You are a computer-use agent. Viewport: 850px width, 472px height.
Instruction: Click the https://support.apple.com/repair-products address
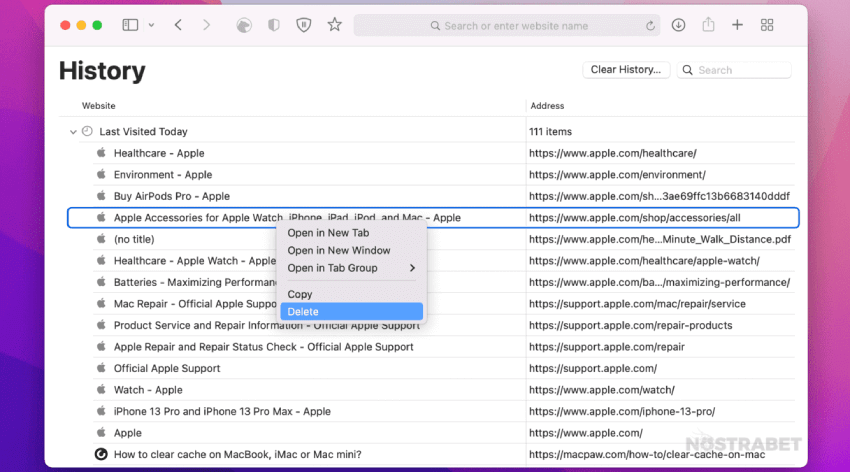[x=630, y=325]
